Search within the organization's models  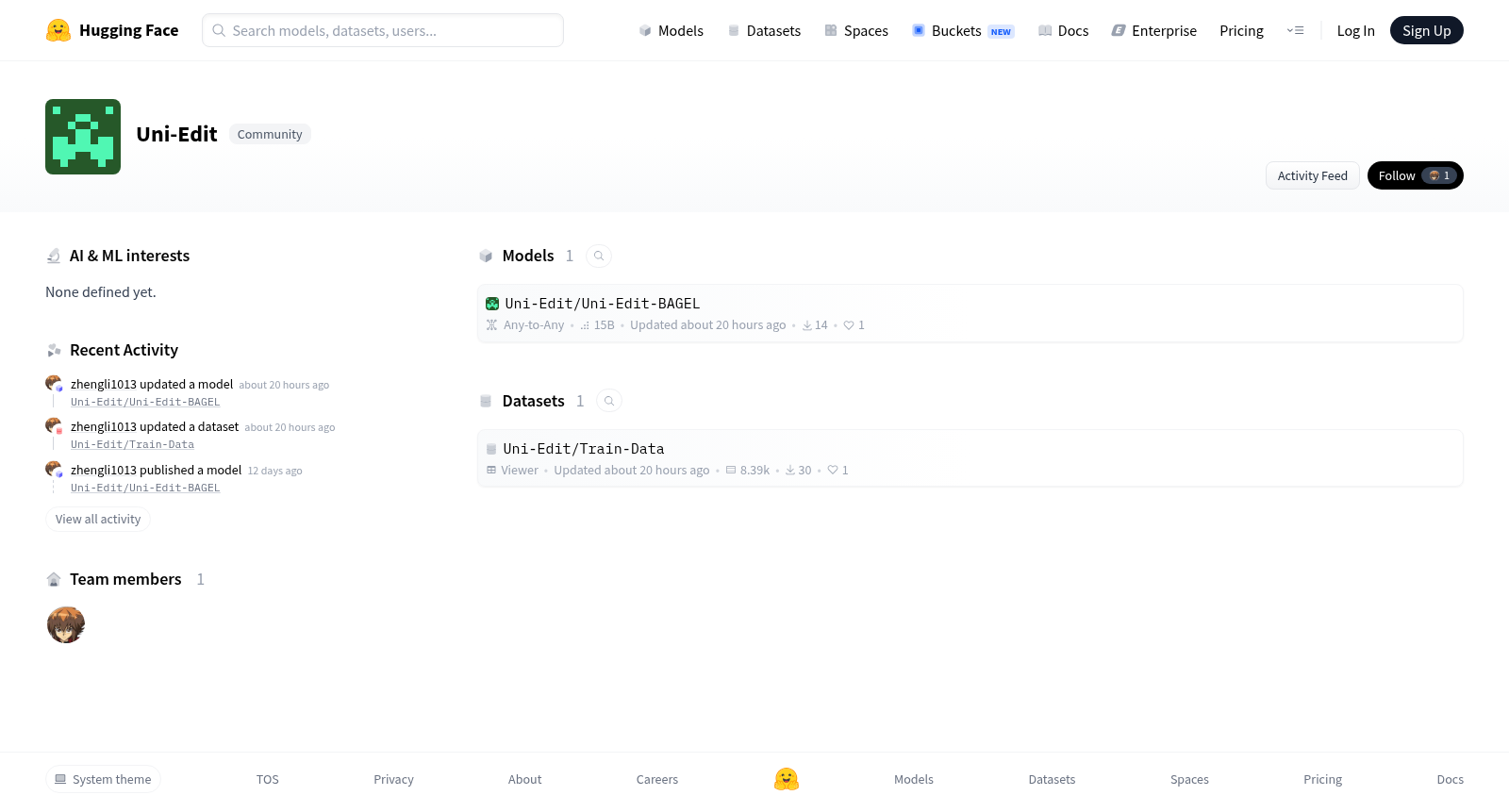point(599,256)
